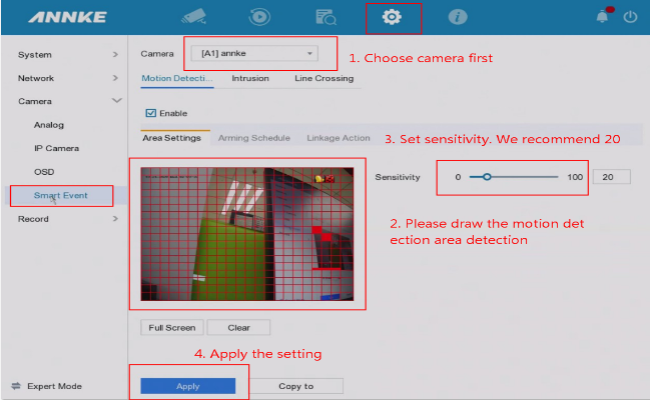Click the sensitivity value input field
Screen dimensions: 650x400
[x=610, y=177]
